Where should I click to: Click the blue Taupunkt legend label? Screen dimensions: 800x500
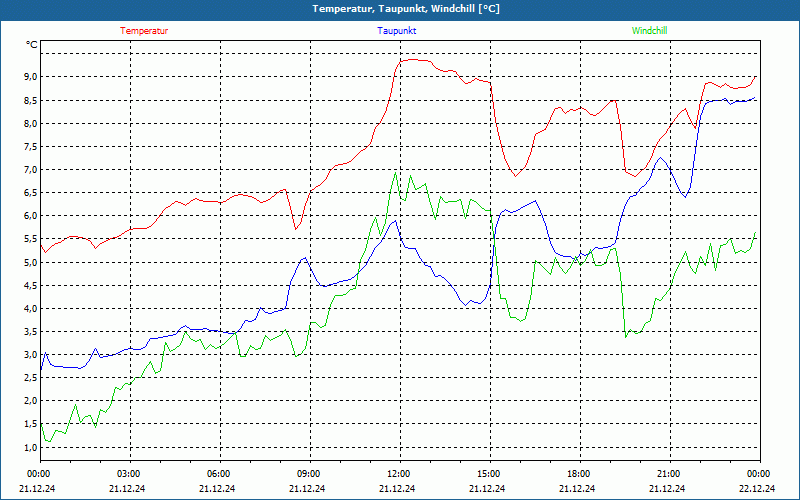tap(396, 31)
